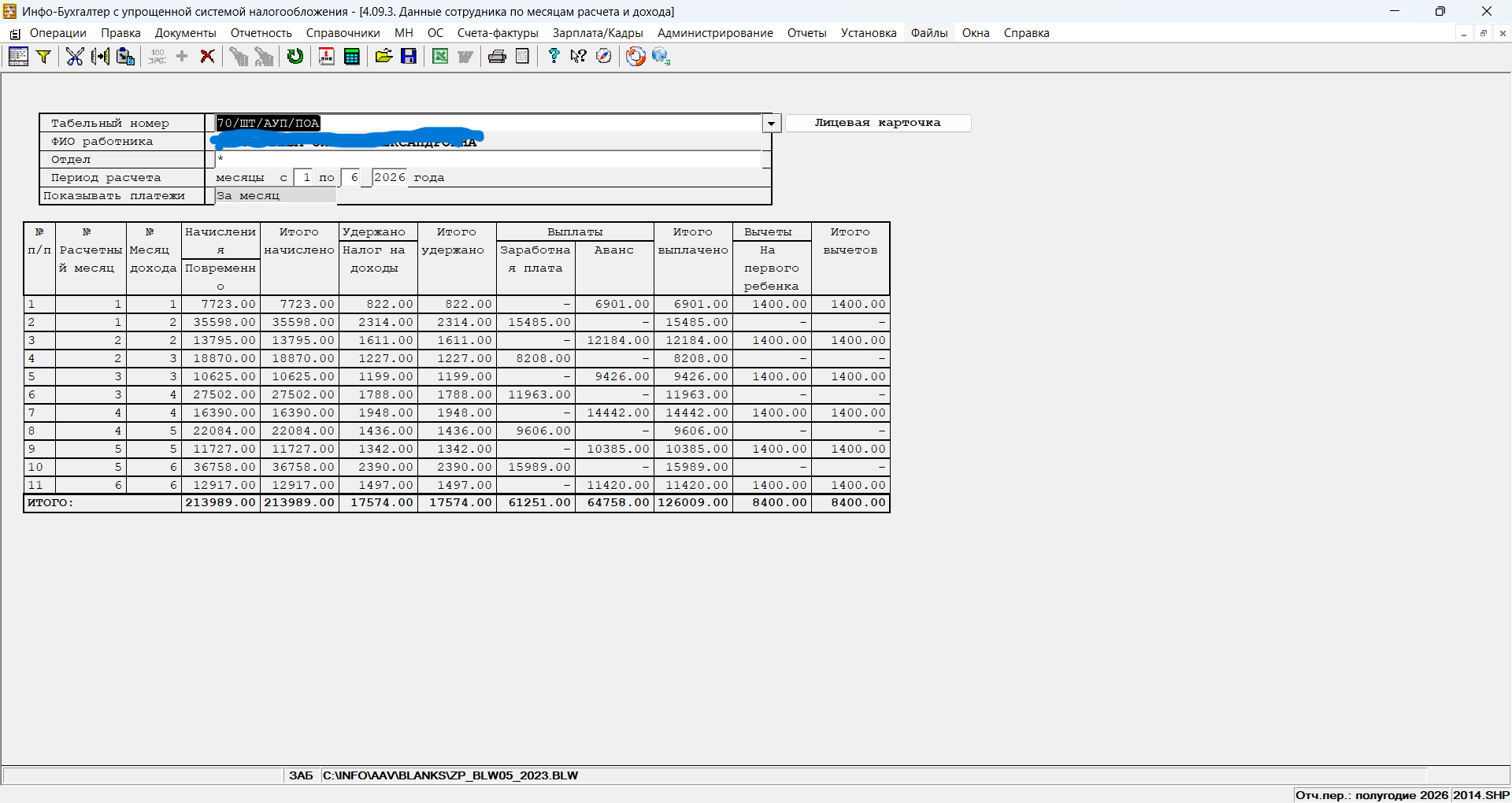Click the printer icon

click(497, 56)
